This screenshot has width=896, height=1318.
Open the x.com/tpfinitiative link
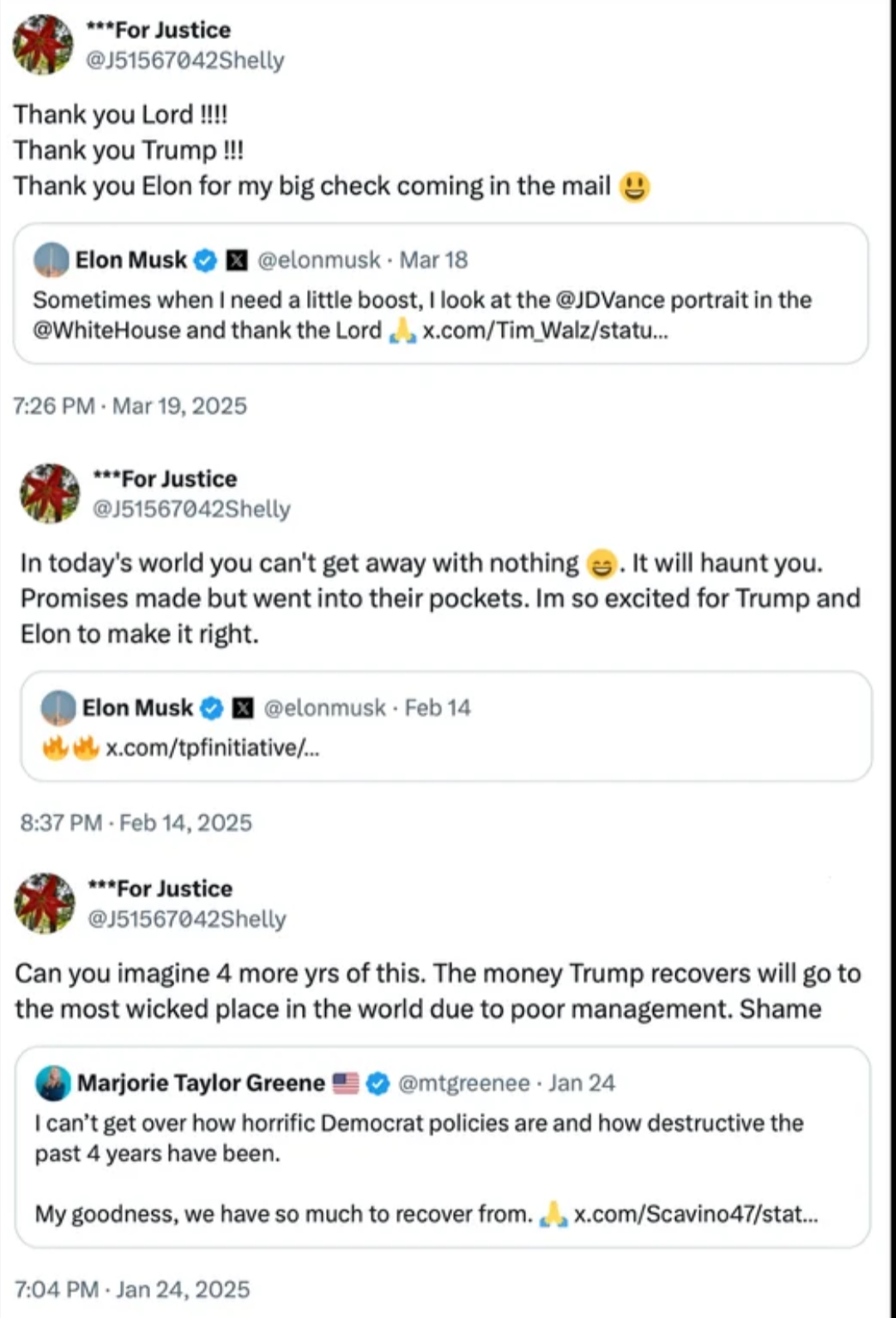pos(212,748)
